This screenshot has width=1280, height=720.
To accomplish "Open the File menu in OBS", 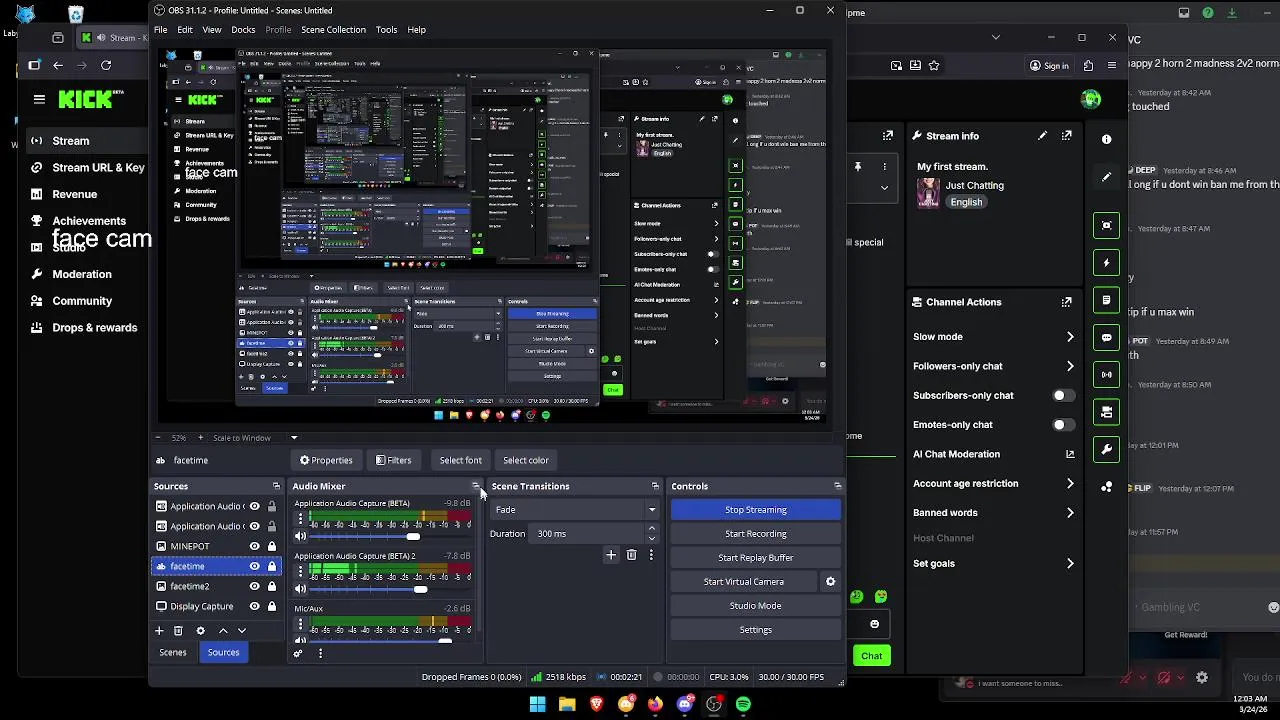I will (x=160, y=30).
